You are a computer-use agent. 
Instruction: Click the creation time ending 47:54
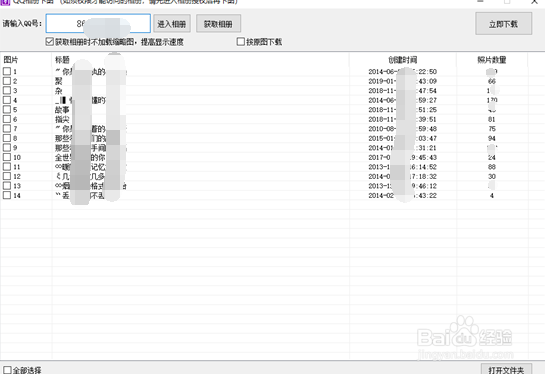coord(402,91)
